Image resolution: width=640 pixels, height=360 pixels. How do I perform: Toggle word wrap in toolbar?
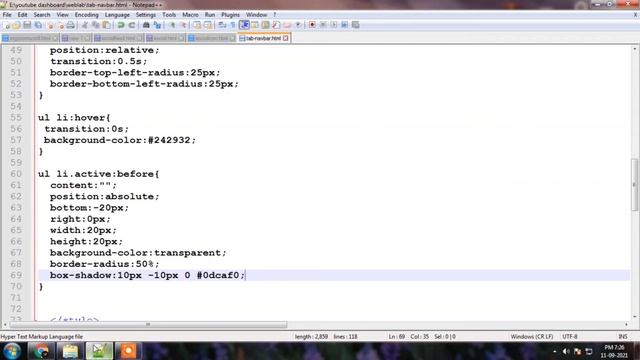[222, 25]
